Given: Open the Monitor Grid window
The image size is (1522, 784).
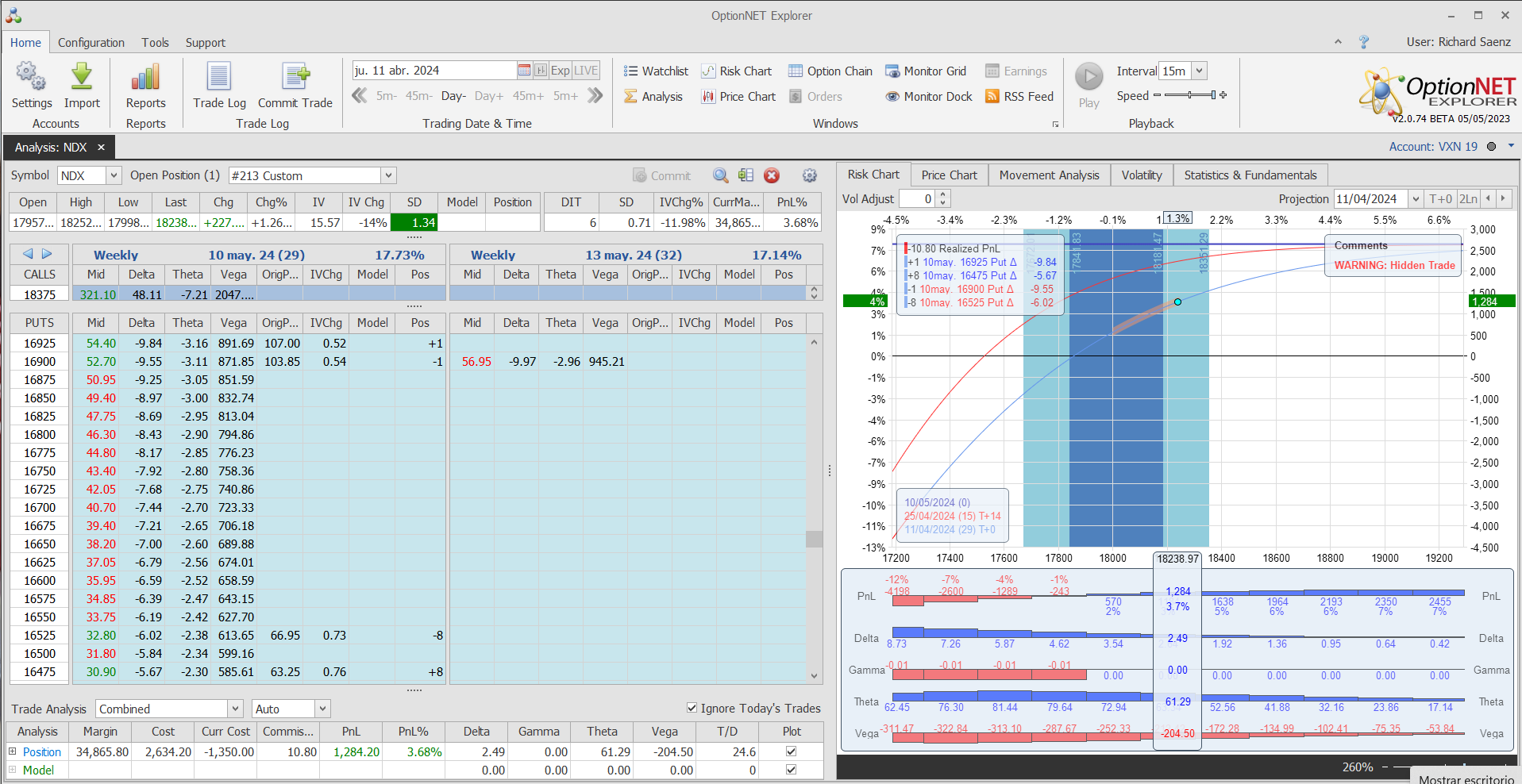Looking at the screenshot, I should (926, 71).
